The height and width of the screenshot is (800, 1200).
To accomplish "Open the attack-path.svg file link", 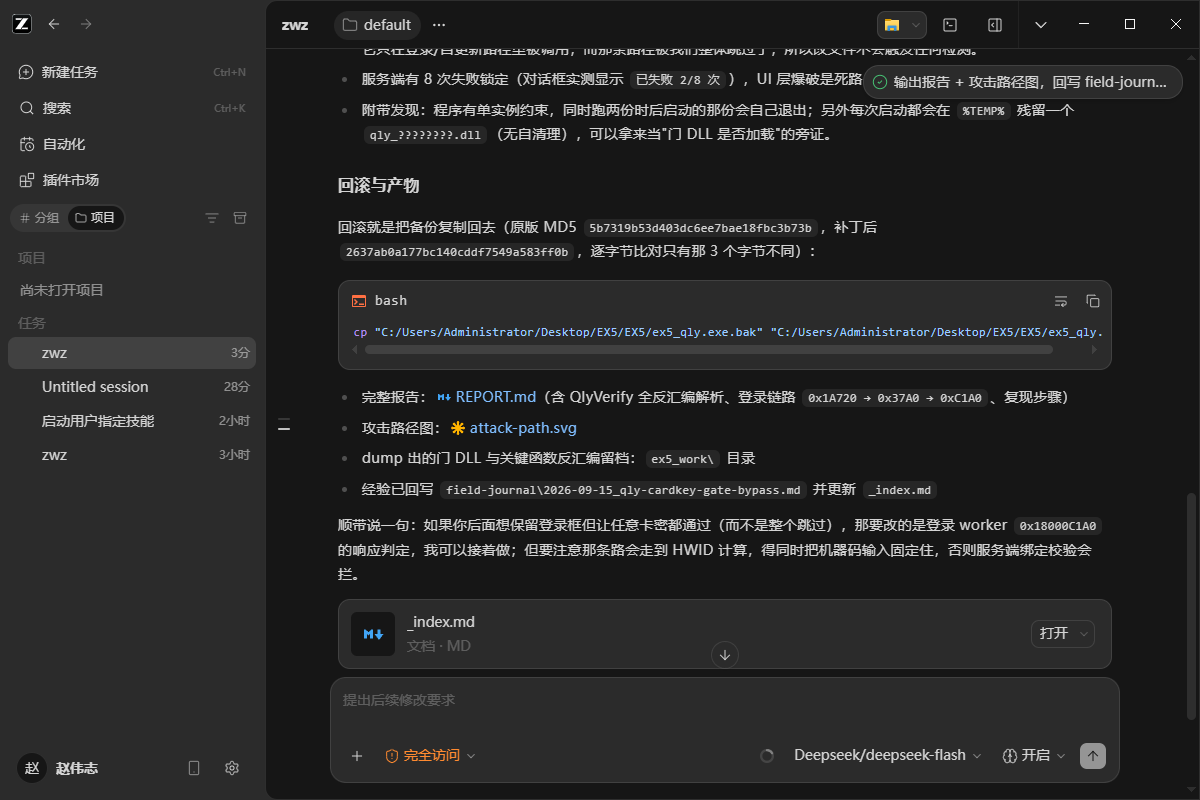I will [514, 428].
